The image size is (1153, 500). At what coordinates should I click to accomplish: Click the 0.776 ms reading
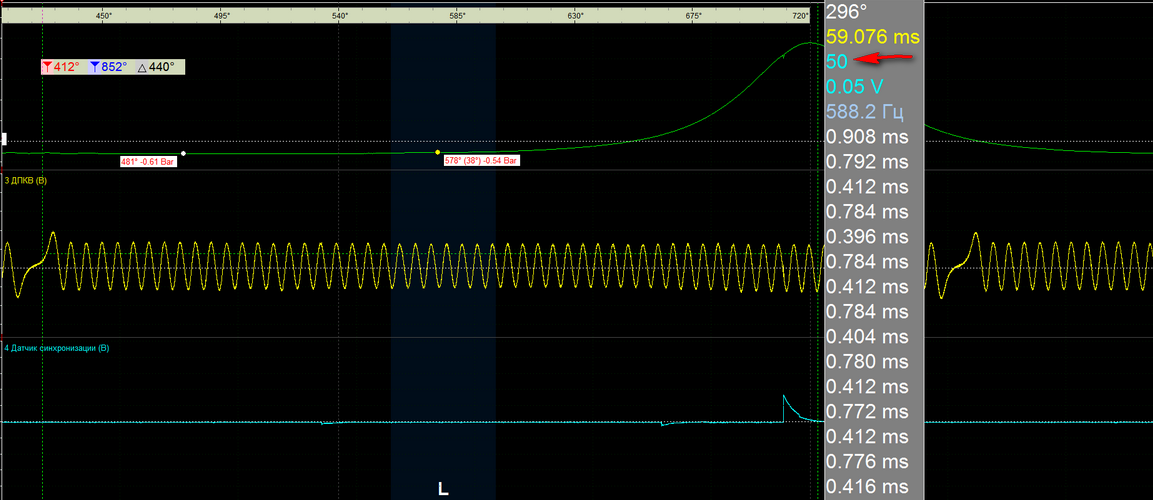click(x=867, y=462)
